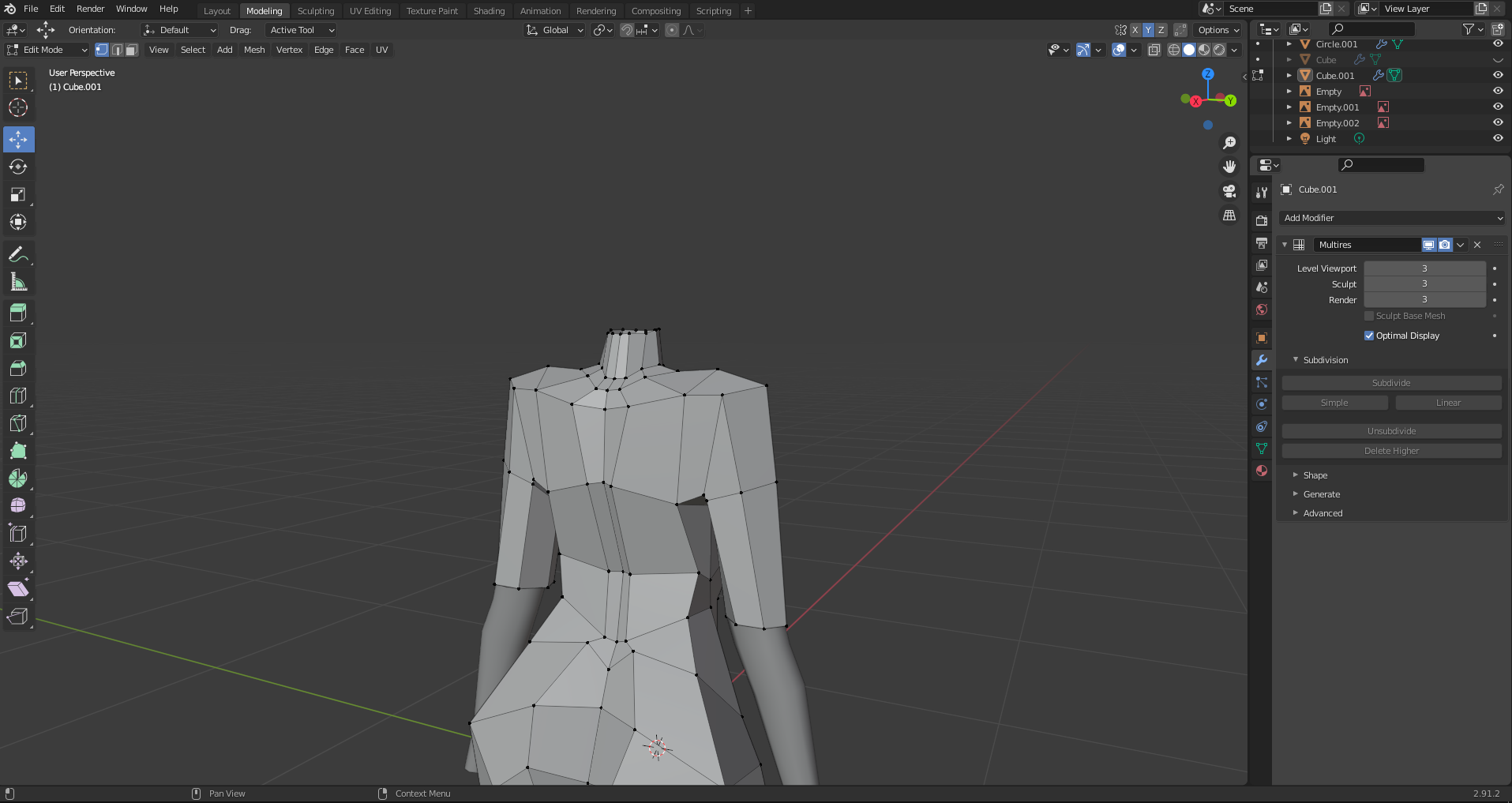The height and width of the screenshot is (803, 1512).
Task: Select the Shrink/Fatten tool
Action: point(18,561)
